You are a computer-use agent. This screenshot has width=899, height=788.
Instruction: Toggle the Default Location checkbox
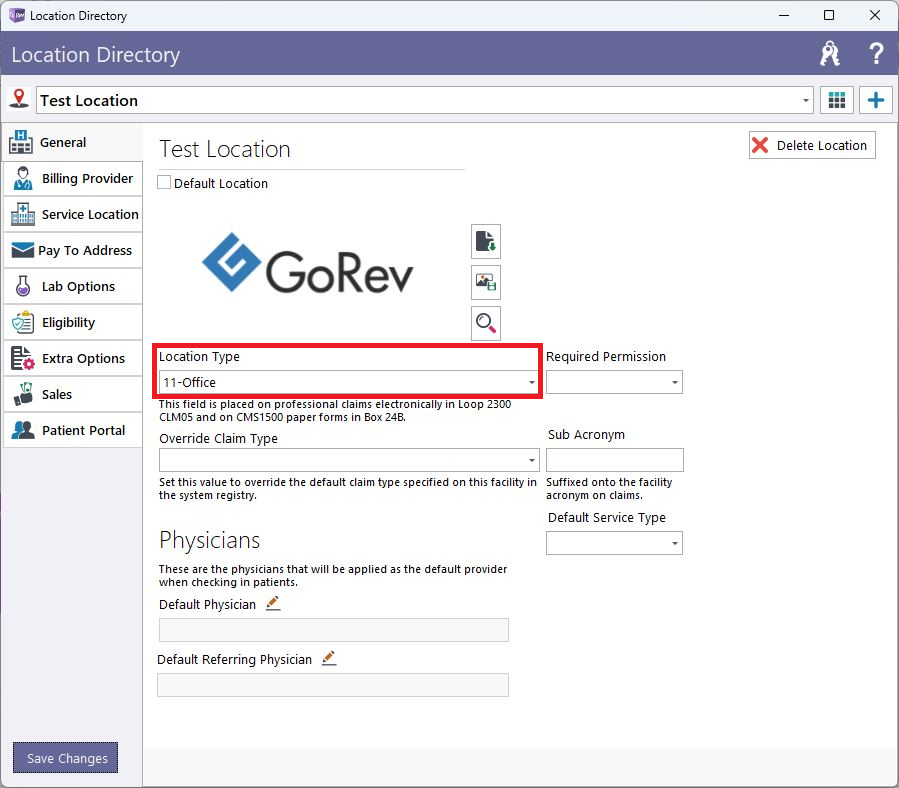164,182
